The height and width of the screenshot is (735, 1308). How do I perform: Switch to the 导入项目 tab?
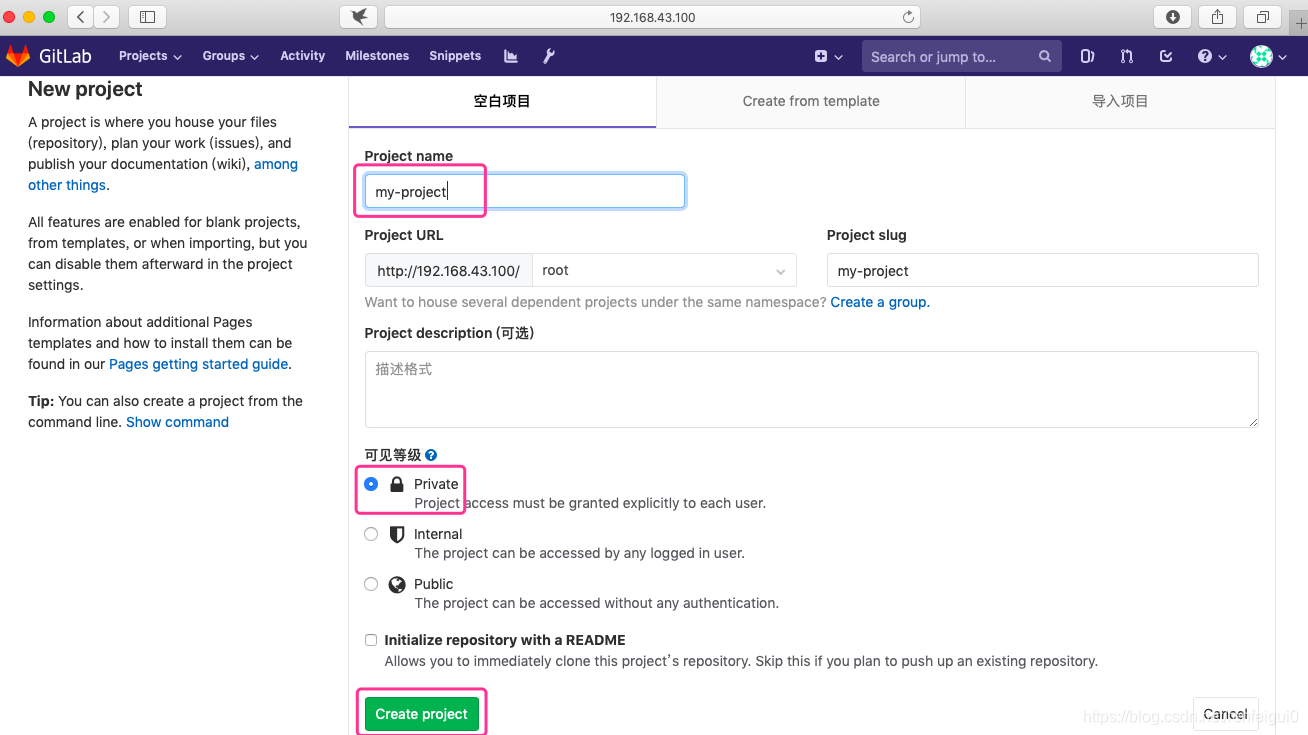pos(1120,101)
